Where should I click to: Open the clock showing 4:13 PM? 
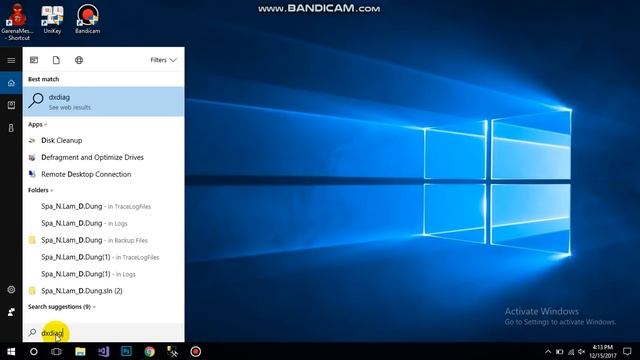click(603, 351)
